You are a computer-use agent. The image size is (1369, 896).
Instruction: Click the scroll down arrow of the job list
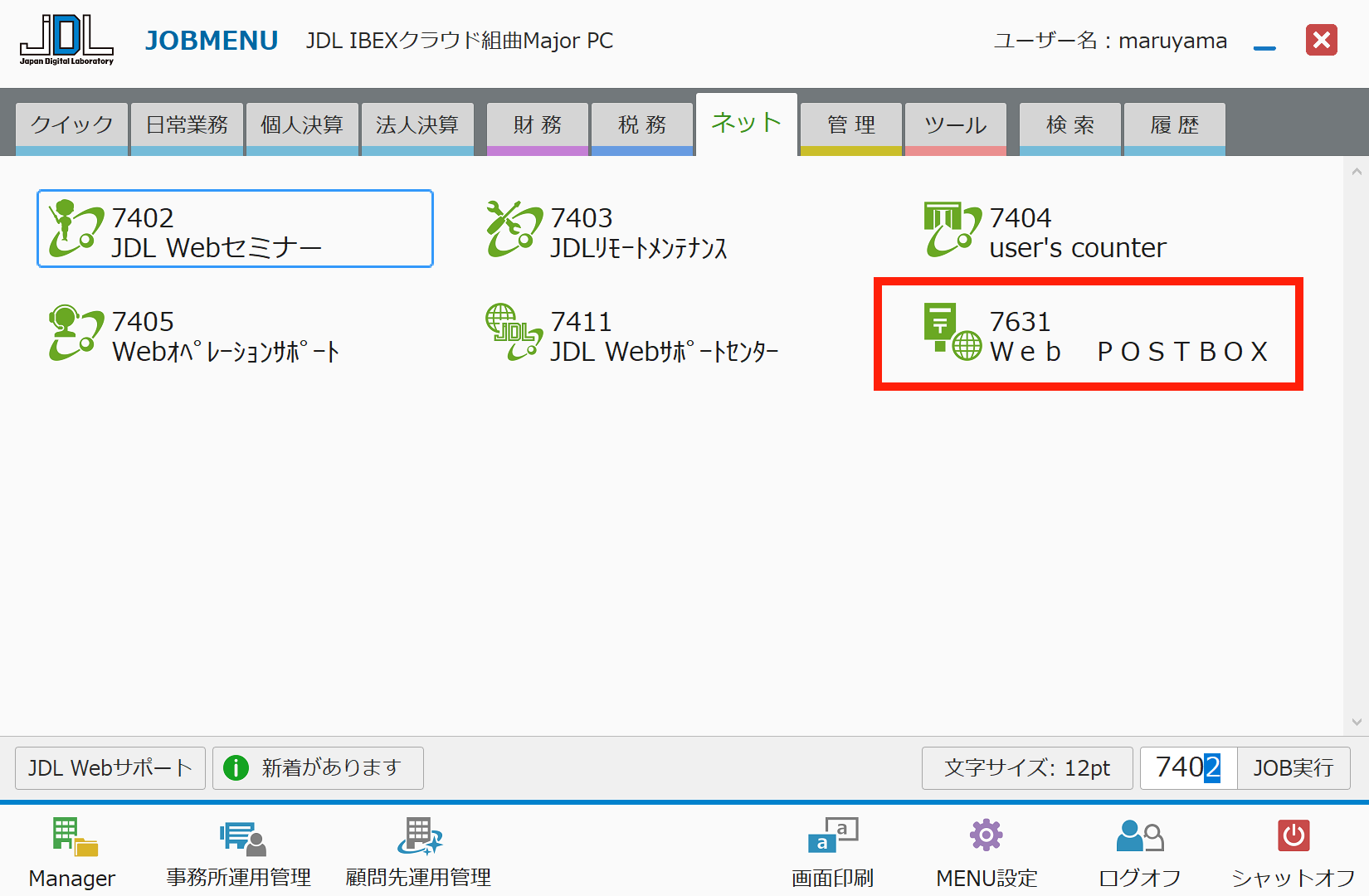(x=1357, y=722)
